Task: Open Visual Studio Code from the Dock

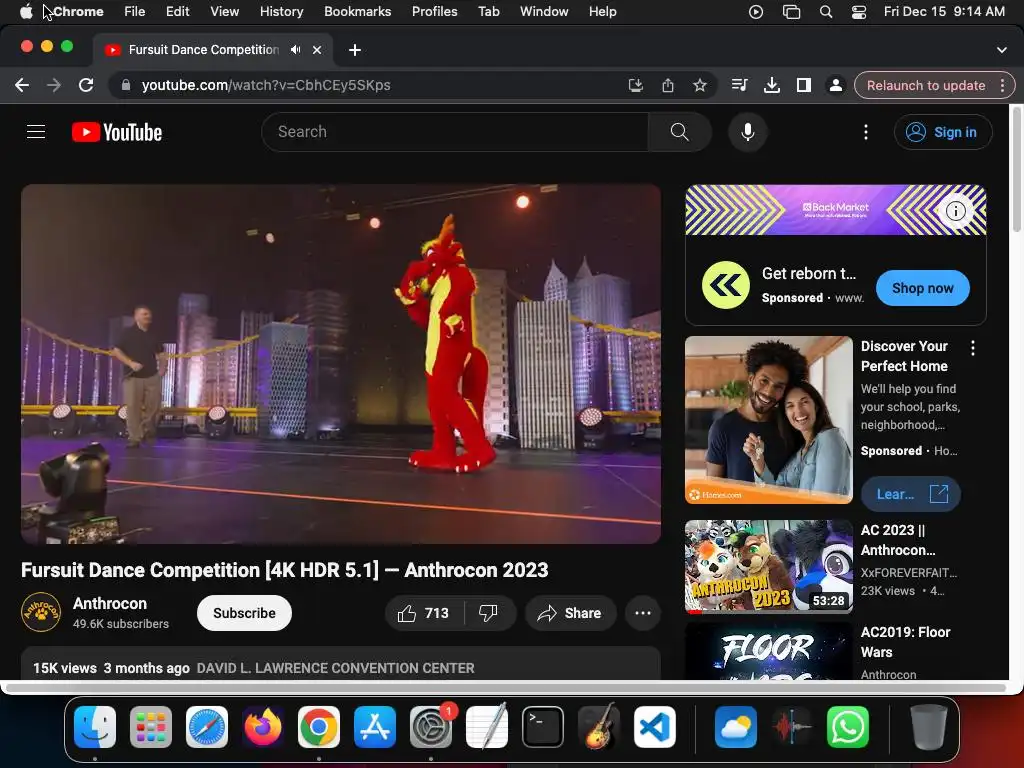Action: 655,727
